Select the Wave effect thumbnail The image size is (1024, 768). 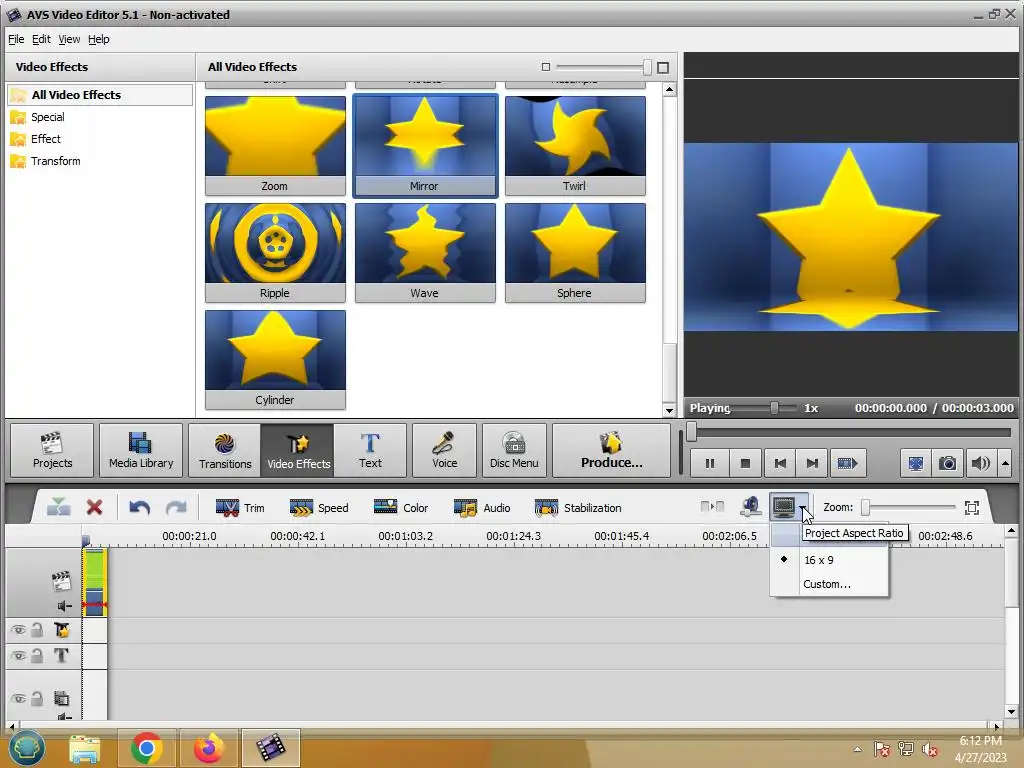[424, 252]
